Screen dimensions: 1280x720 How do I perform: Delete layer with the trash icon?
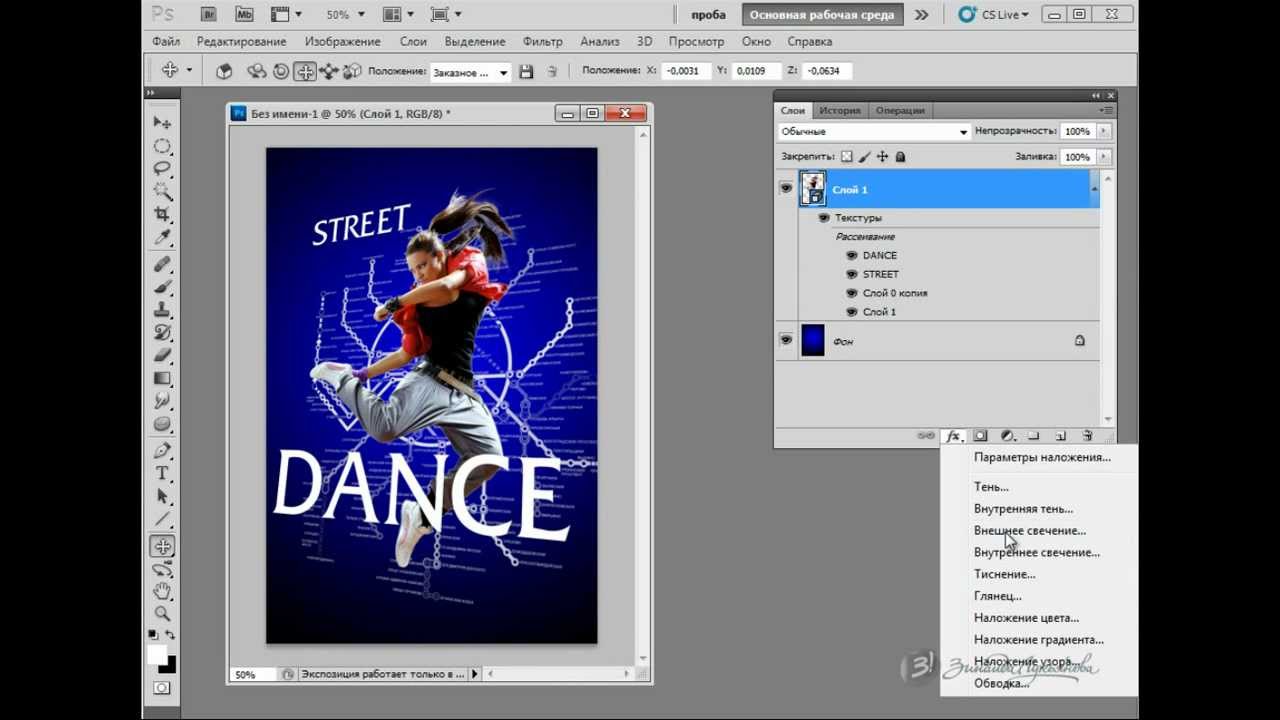[x=1088, y=436]
